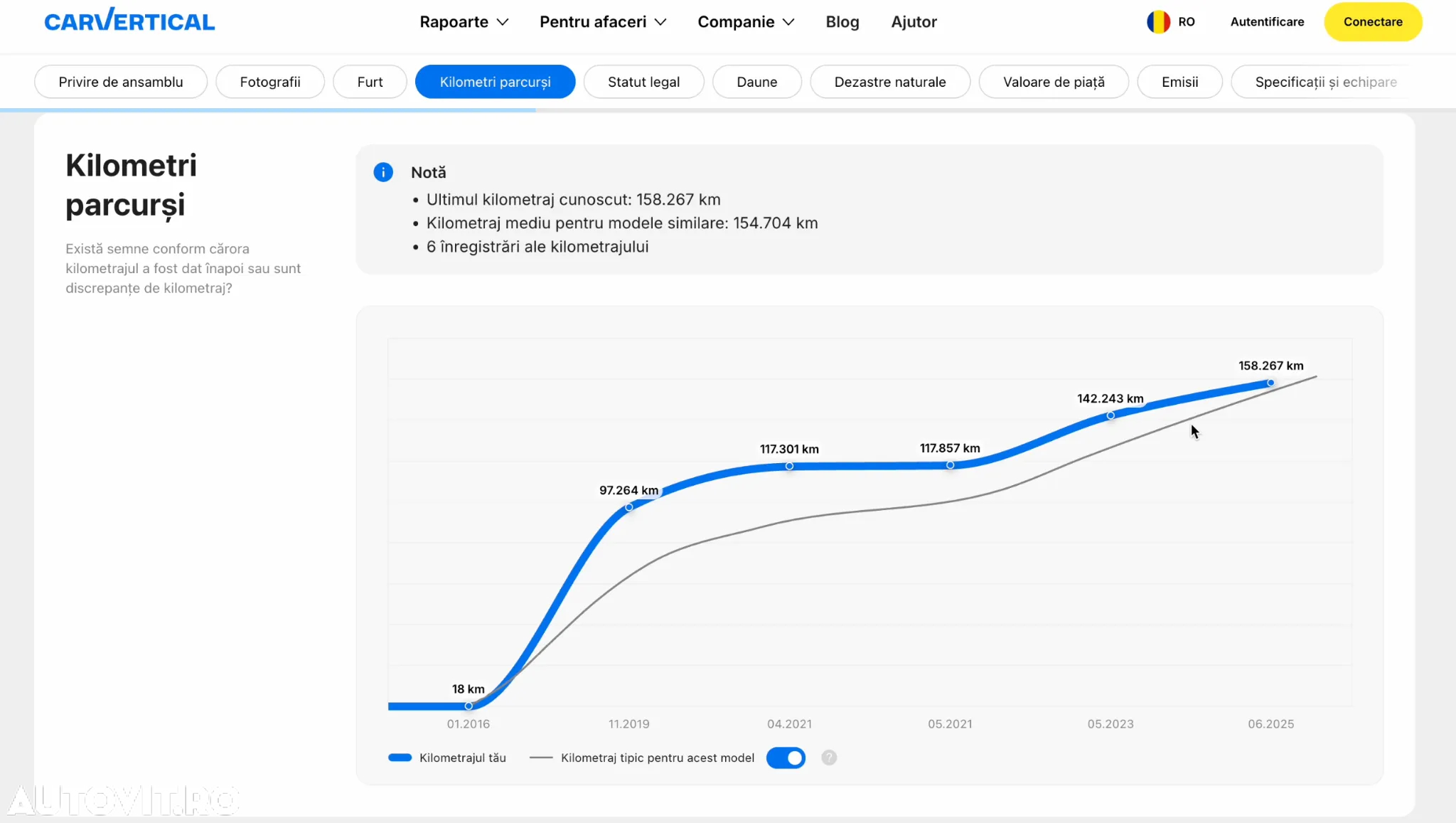The image size is (1456, 823).
Task: Click the 117.301 km data point
Action: click(789, 466)
